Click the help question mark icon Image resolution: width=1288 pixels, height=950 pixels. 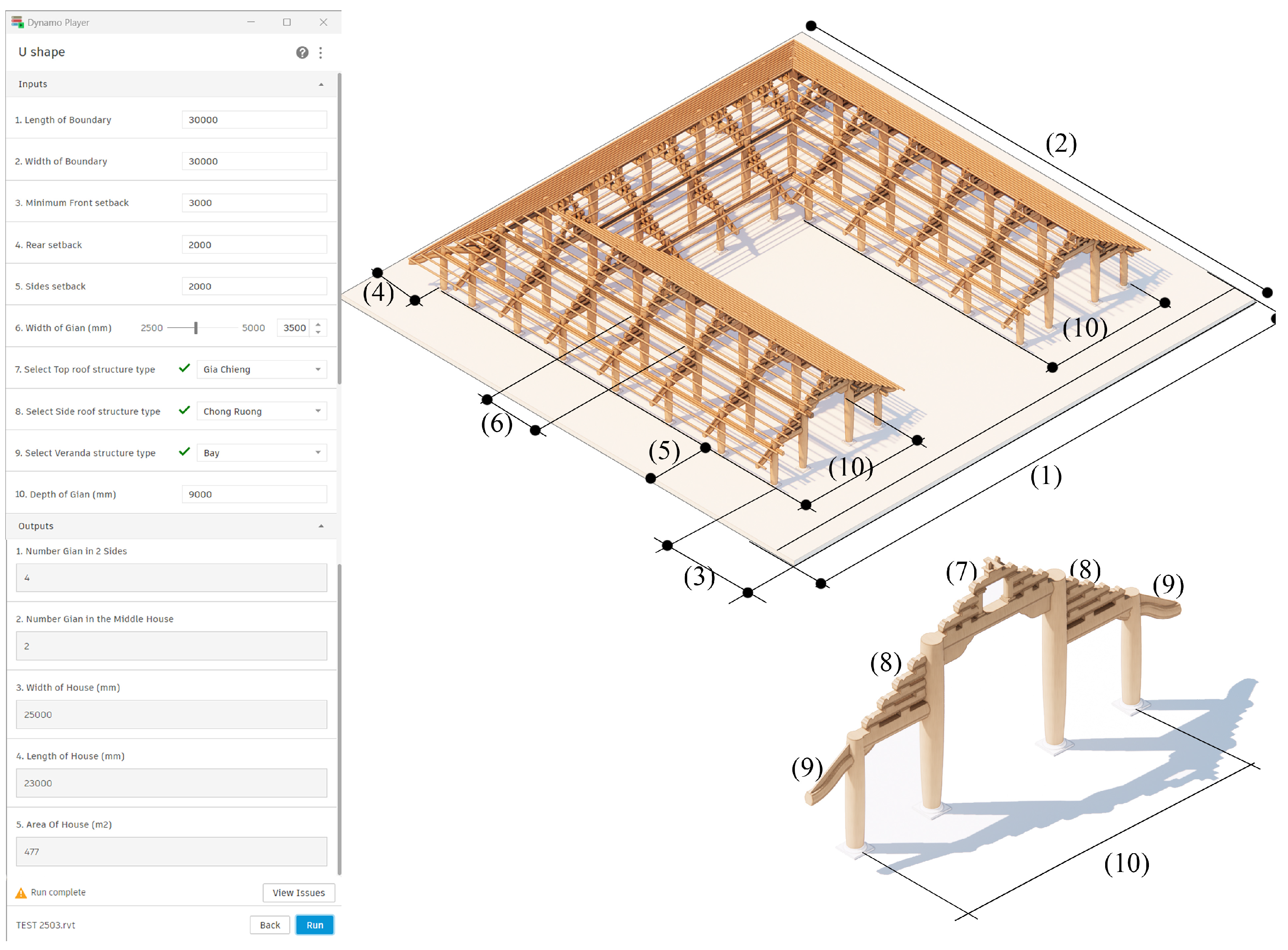pos(302,53)
